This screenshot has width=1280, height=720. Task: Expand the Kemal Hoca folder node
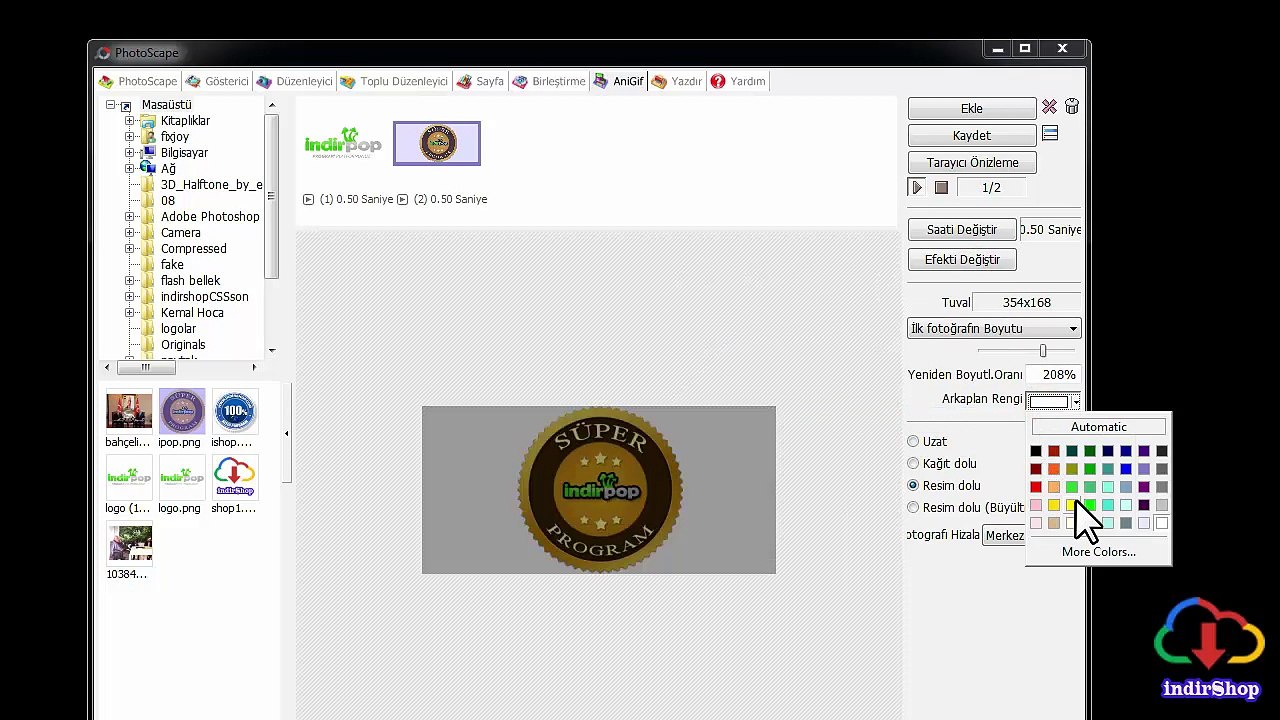129,313
